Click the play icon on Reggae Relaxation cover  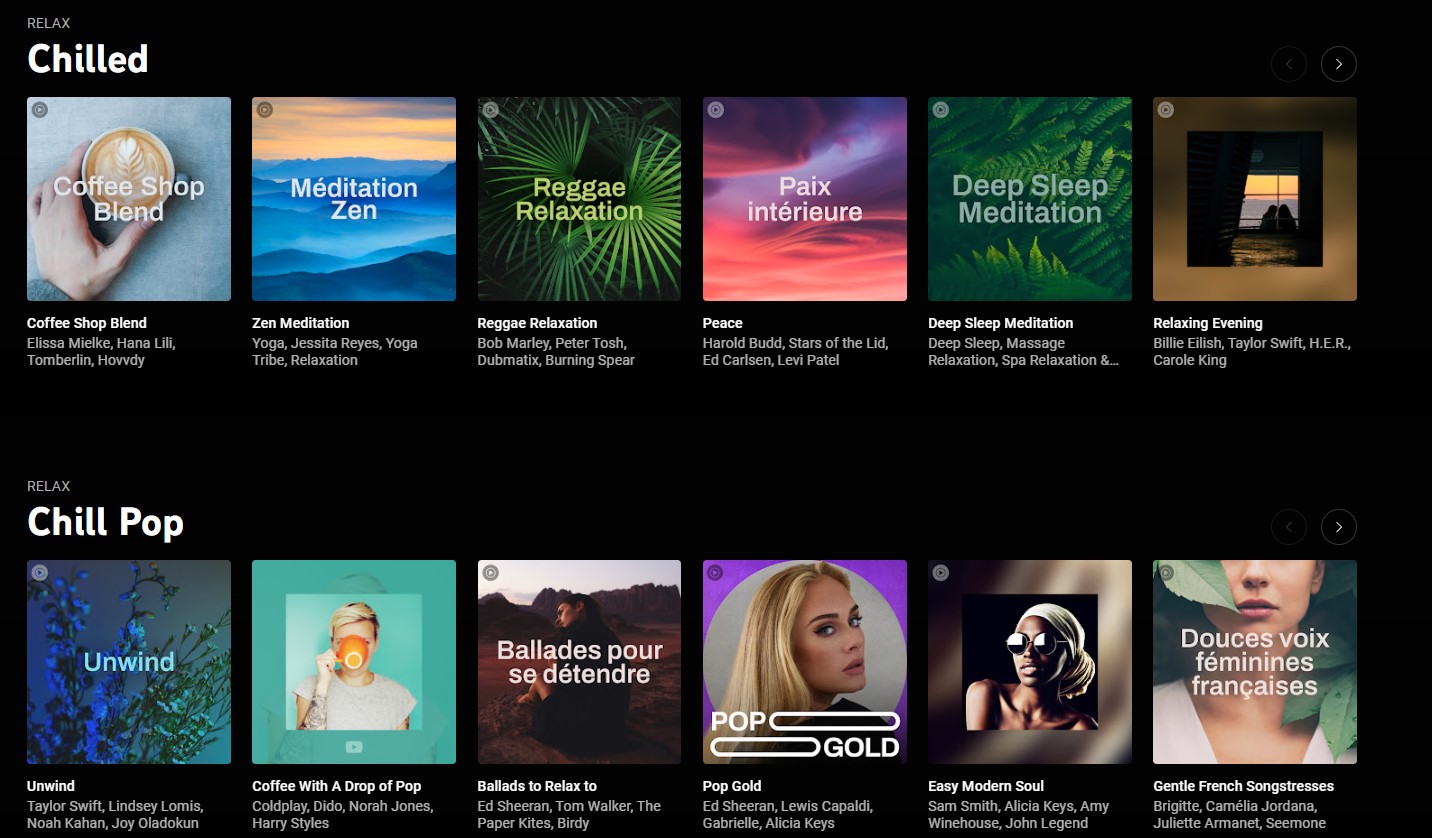pyautogui.click(x=490, y=110)
